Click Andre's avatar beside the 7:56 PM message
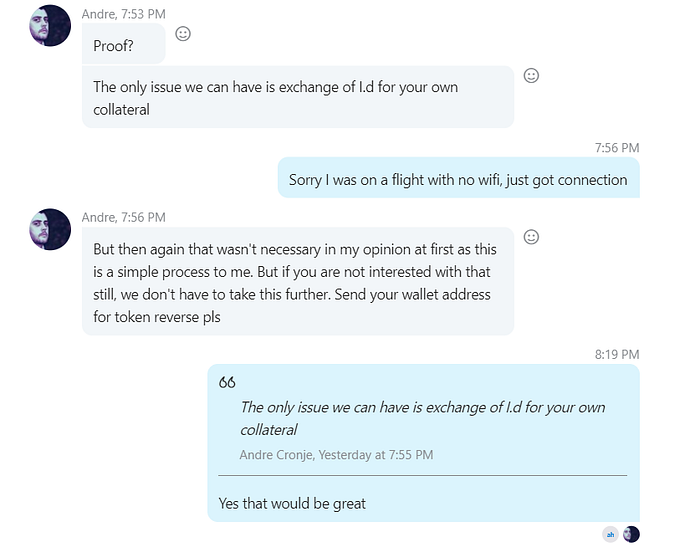This screenshot has height=558, width=700. pyautogui.click(x=50, y=229)
